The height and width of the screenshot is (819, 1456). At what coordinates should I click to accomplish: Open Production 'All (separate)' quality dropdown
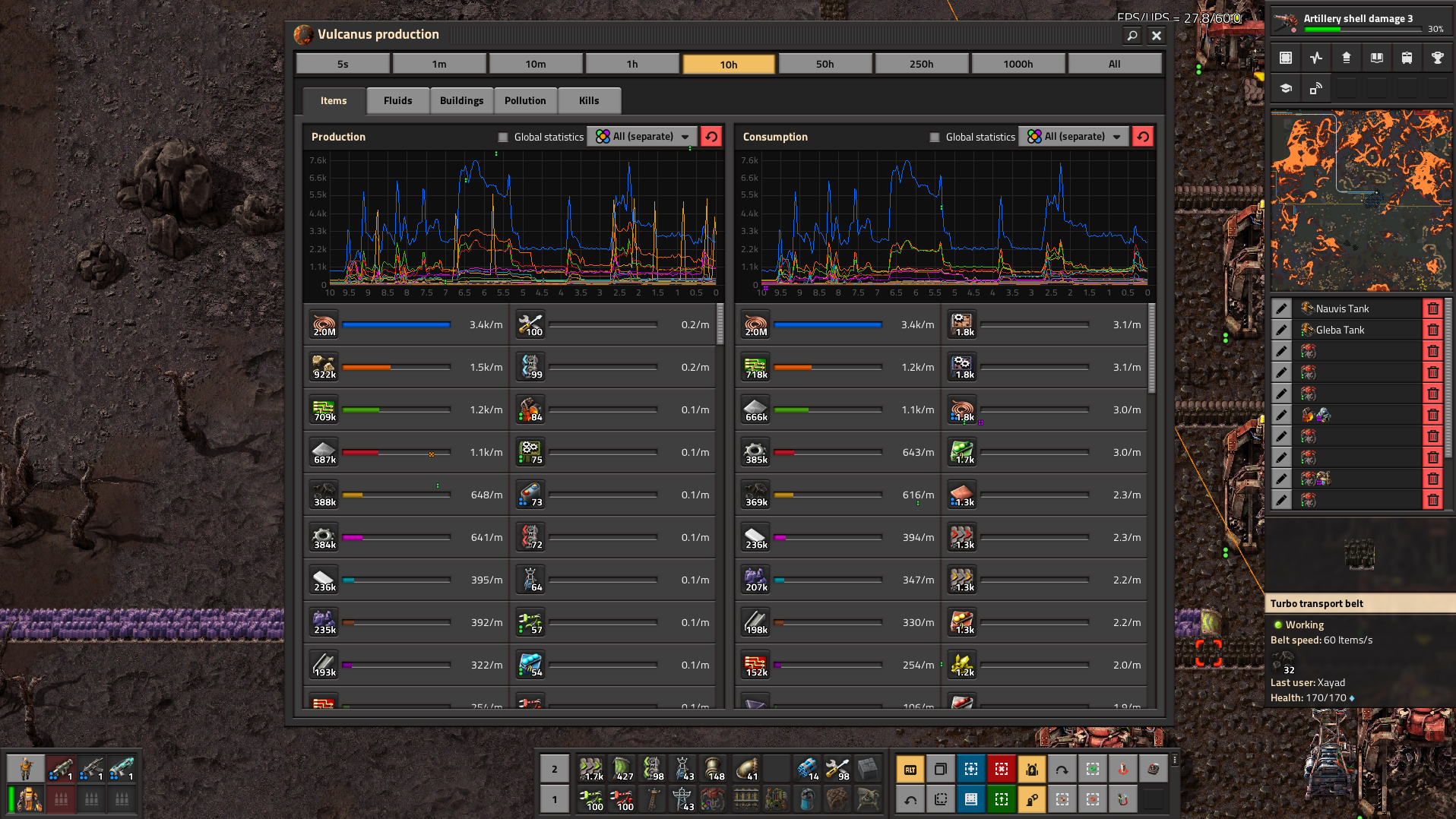[642, 137]
